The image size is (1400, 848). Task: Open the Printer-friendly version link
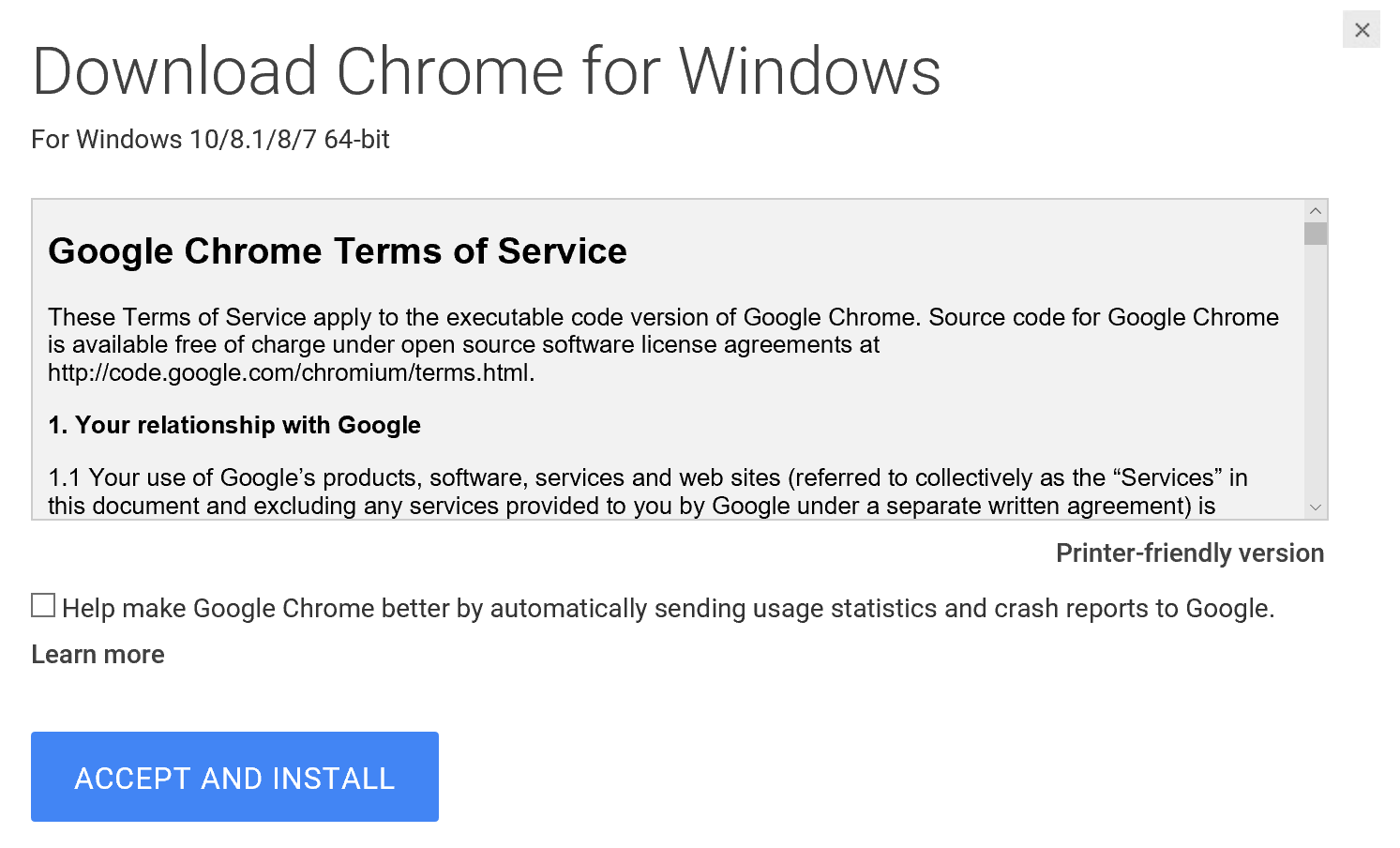click(x=1189, y=553)
